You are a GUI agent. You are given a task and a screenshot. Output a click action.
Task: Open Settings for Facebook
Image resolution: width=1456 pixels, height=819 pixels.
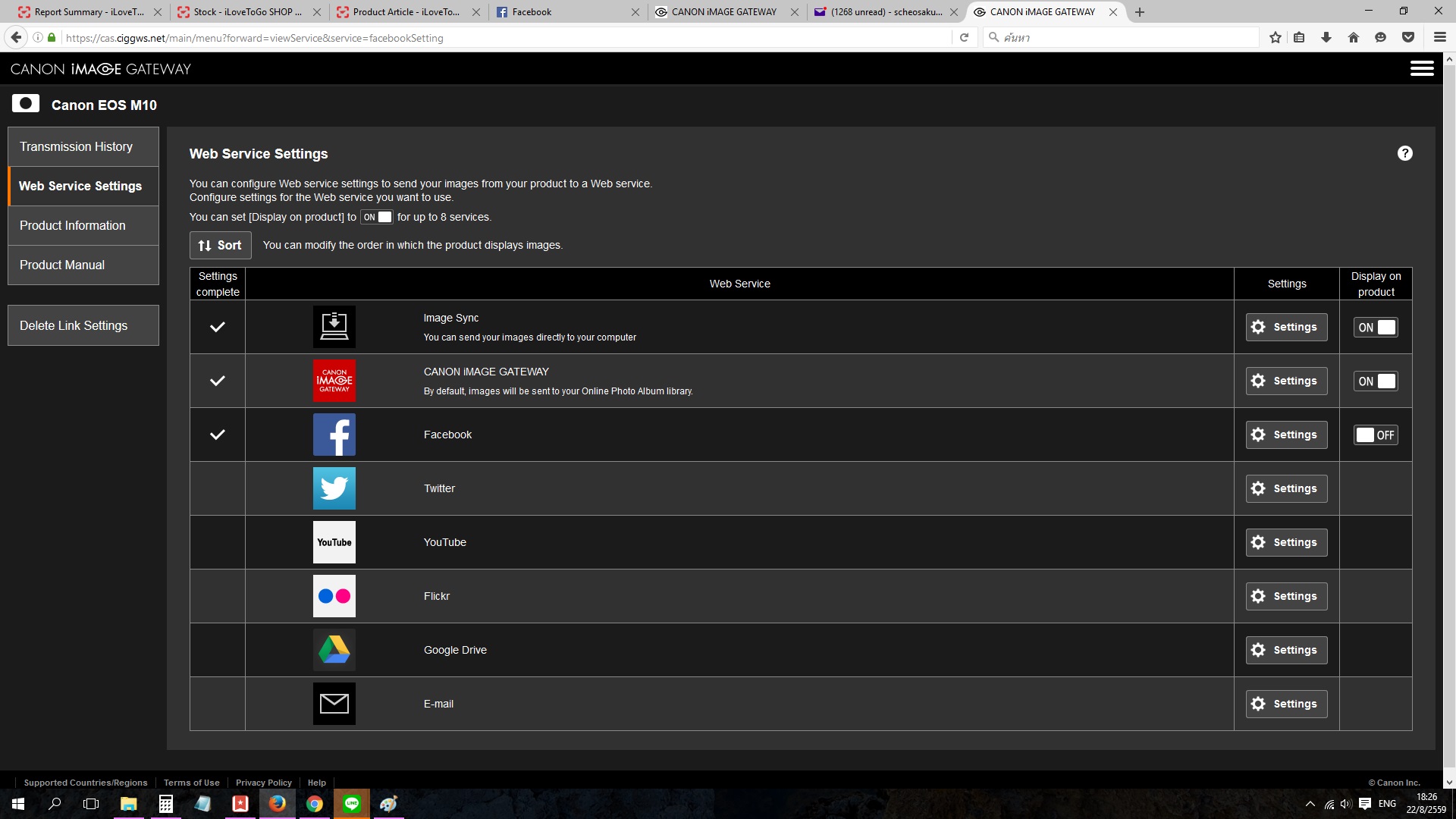(x=1286, y=435)
